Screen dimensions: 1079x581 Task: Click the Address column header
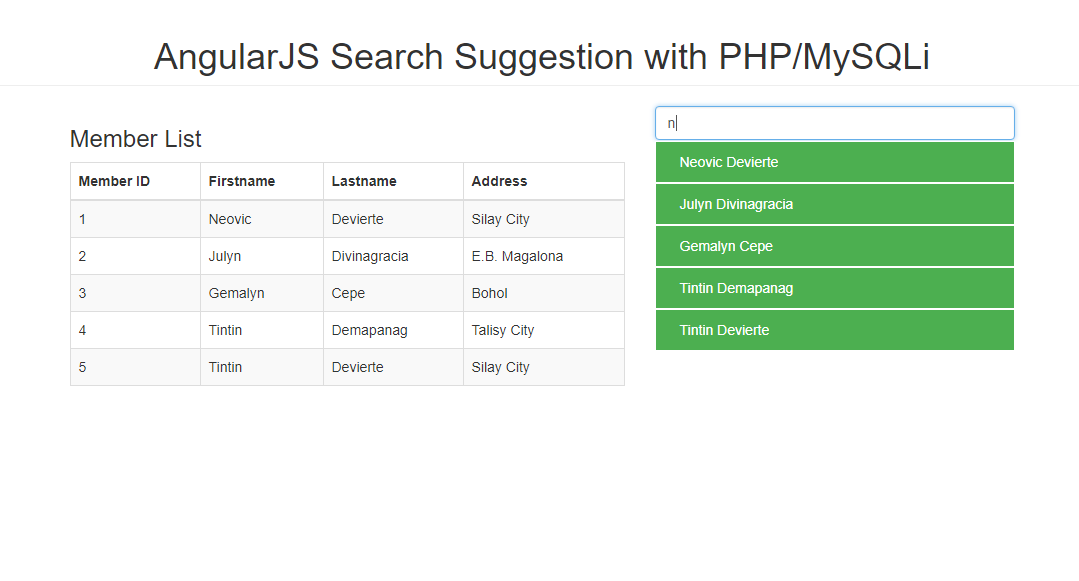coord(544,182)
